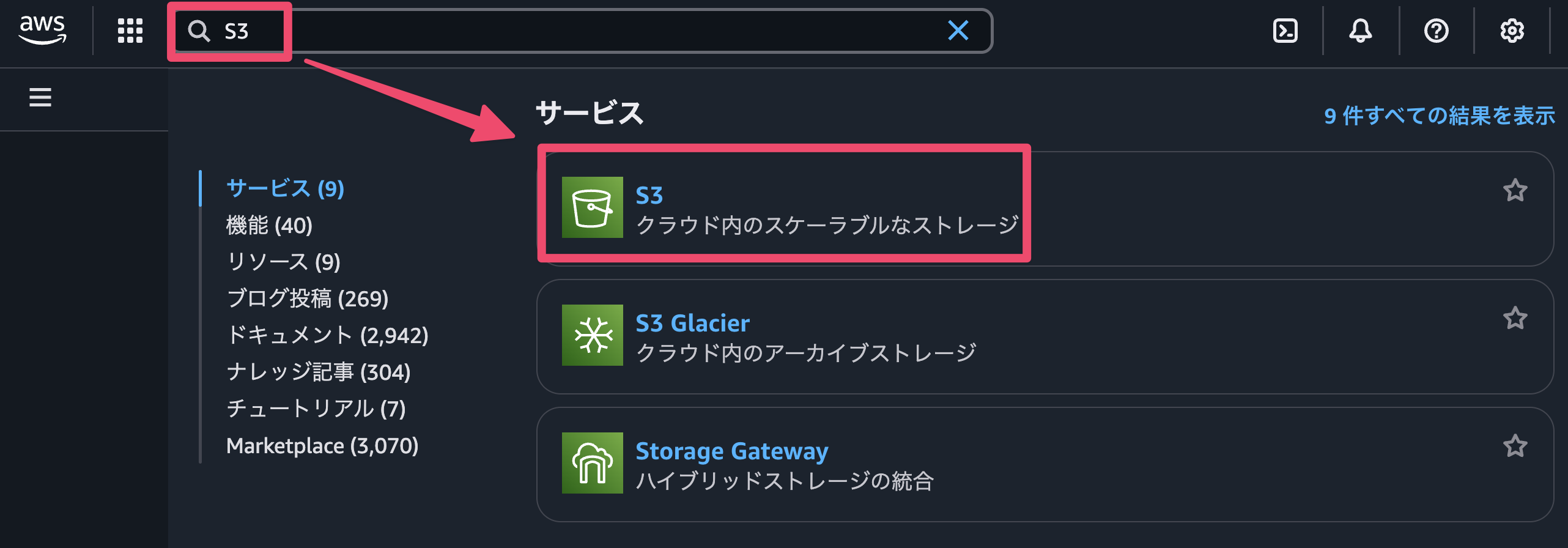1568x548 pixels.
Task: Click the Storage Gateway service icon
Action: [592, 463]
